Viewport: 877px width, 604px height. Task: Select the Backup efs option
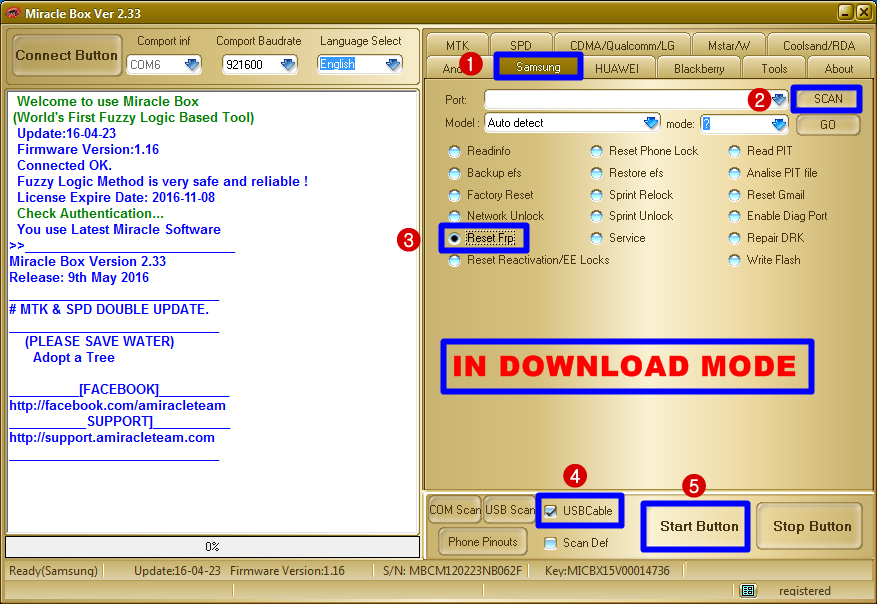click(x=455, y=173)
